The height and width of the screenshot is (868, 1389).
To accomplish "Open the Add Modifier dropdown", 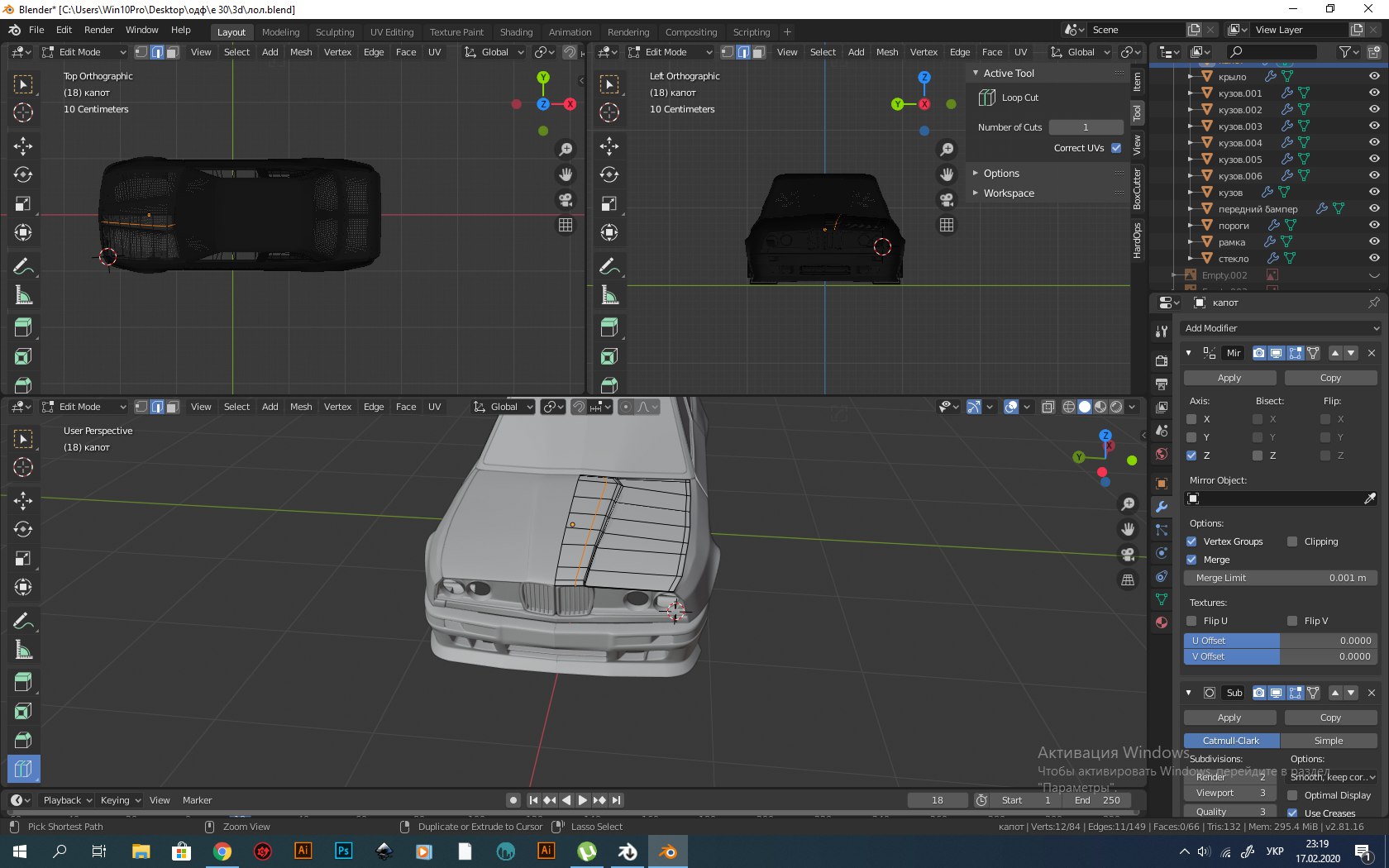I will pyautogui.click(x=1281, y=328).
